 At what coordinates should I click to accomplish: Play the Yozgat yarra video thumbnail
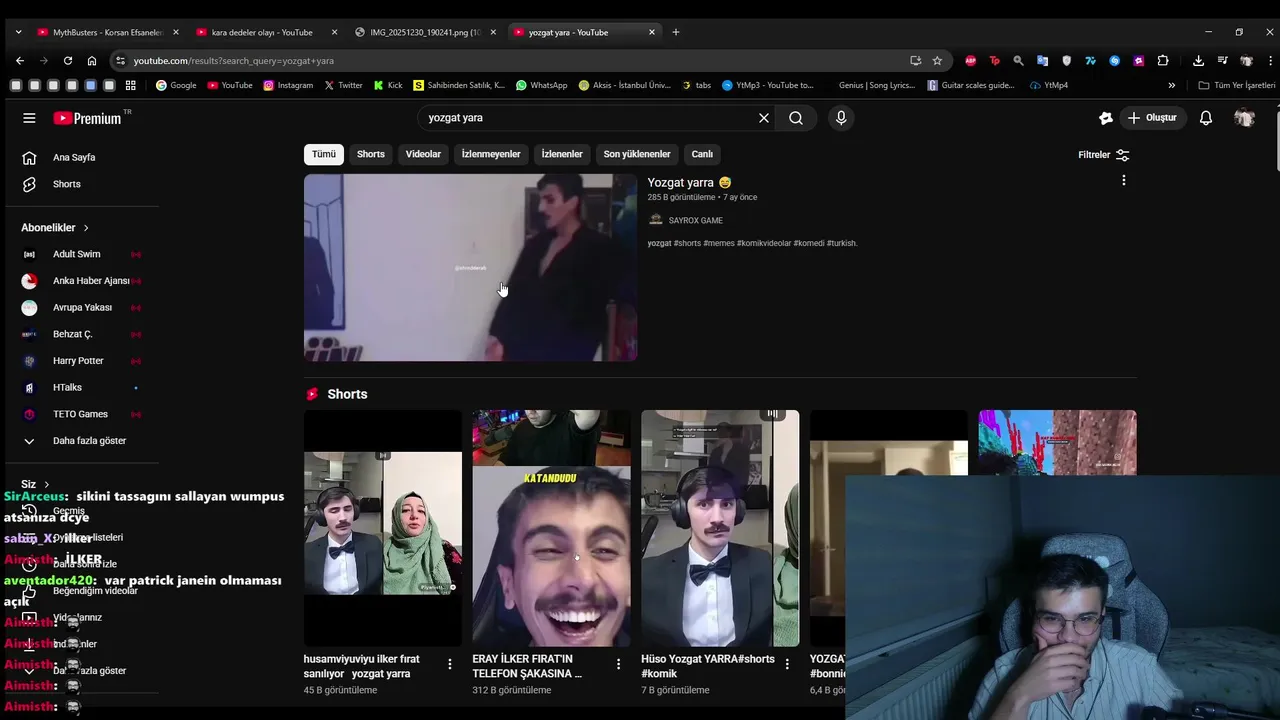(x=470, y=267)
